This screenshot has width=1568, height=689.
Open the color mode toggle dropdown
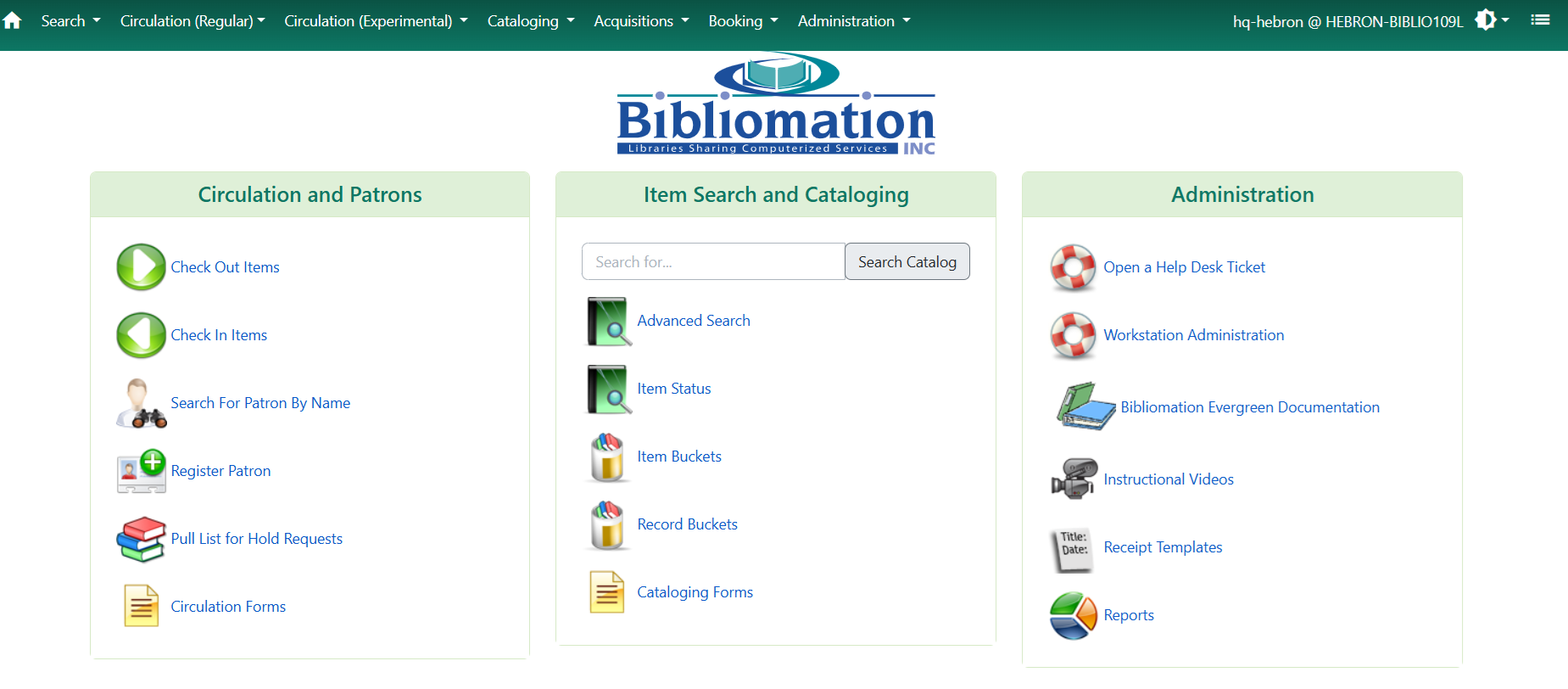1492,20
